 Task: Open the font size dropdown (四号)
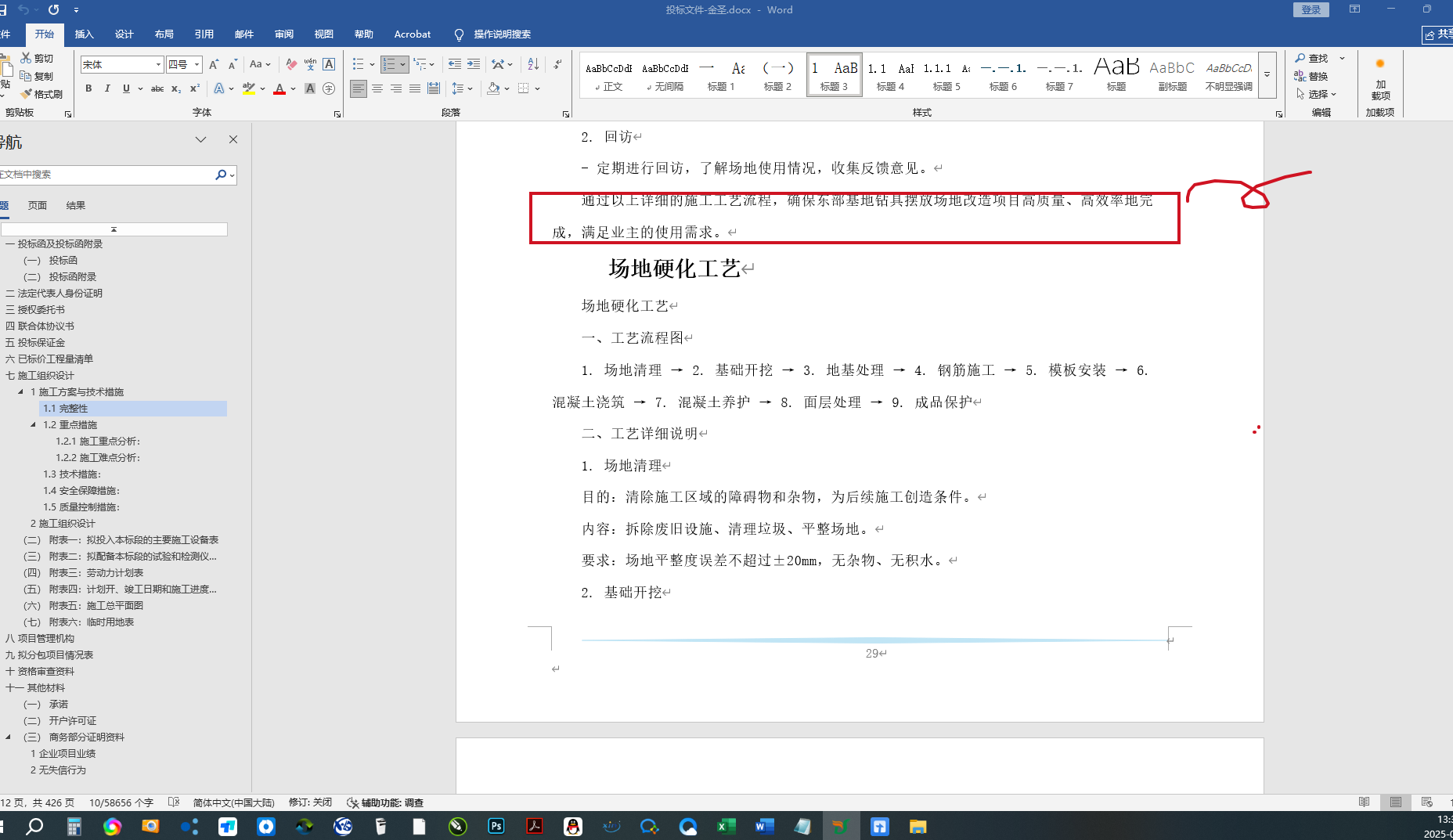(x=196, y=64)
